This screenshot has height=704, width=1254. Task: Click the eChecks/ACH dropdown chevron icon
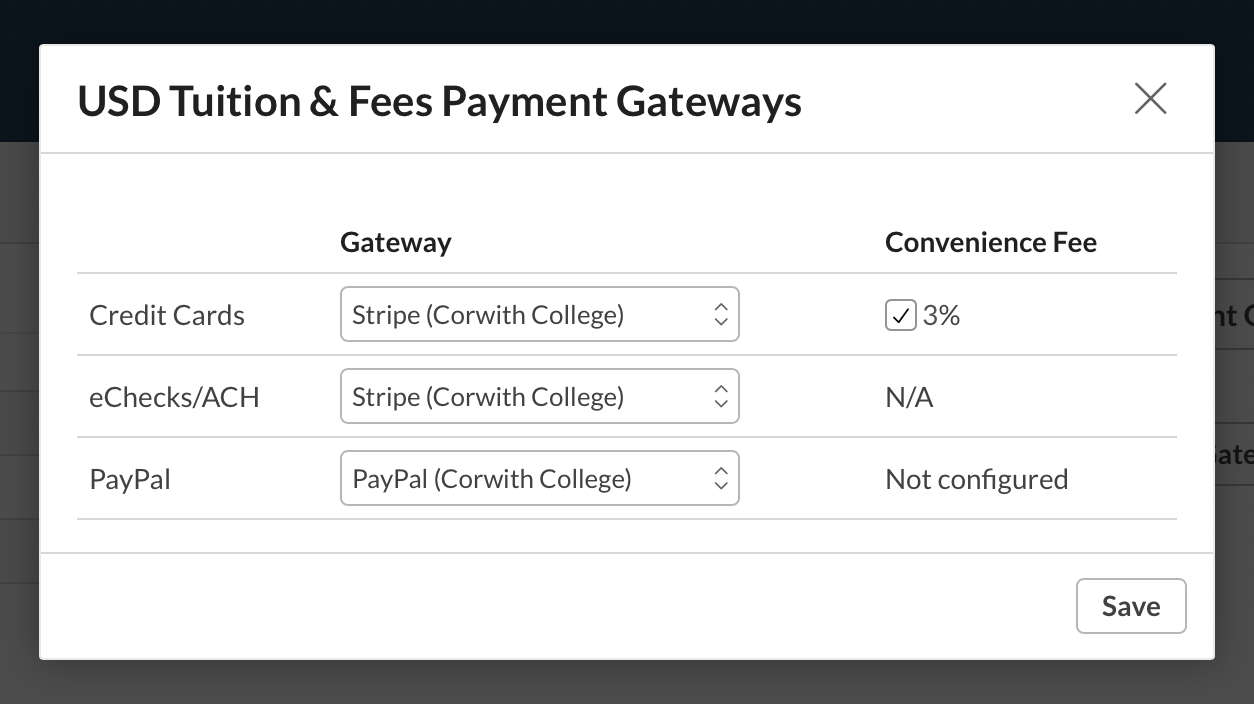[721, 396]
